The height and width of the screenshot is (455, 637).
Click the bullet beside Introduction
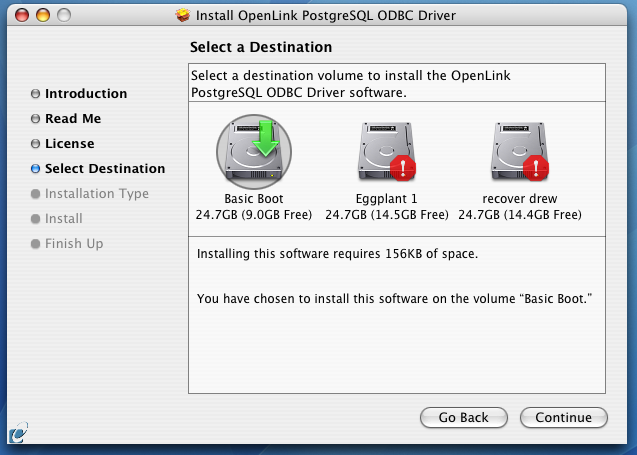pos(35,94)
